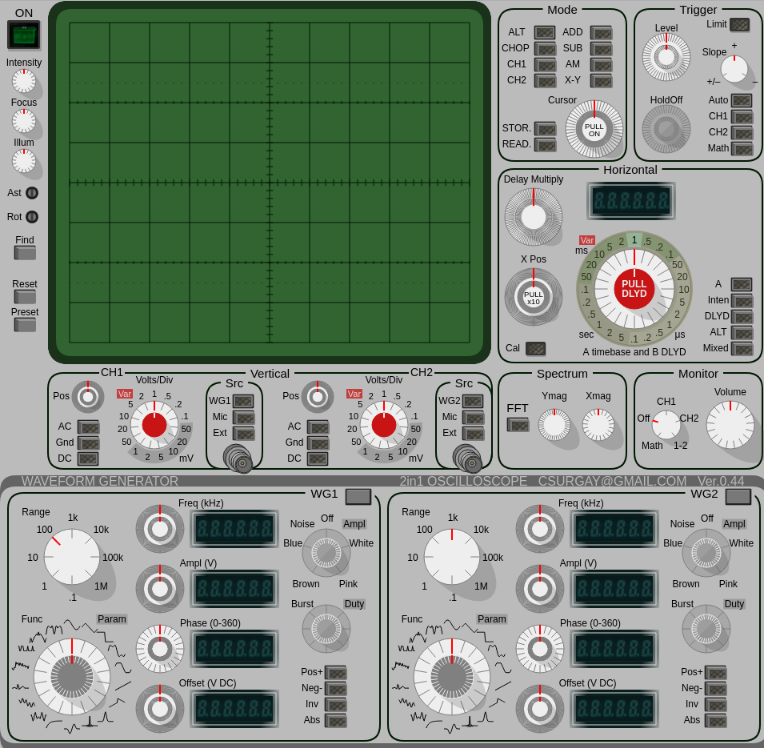Viewport: 764px width, 749px height.
Task: Click the Trigger Slope knob
Action: point(734,69)
